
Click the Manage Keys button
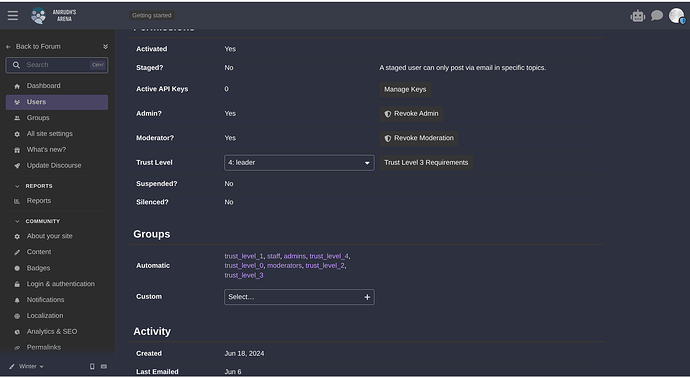tap(405, 89)
